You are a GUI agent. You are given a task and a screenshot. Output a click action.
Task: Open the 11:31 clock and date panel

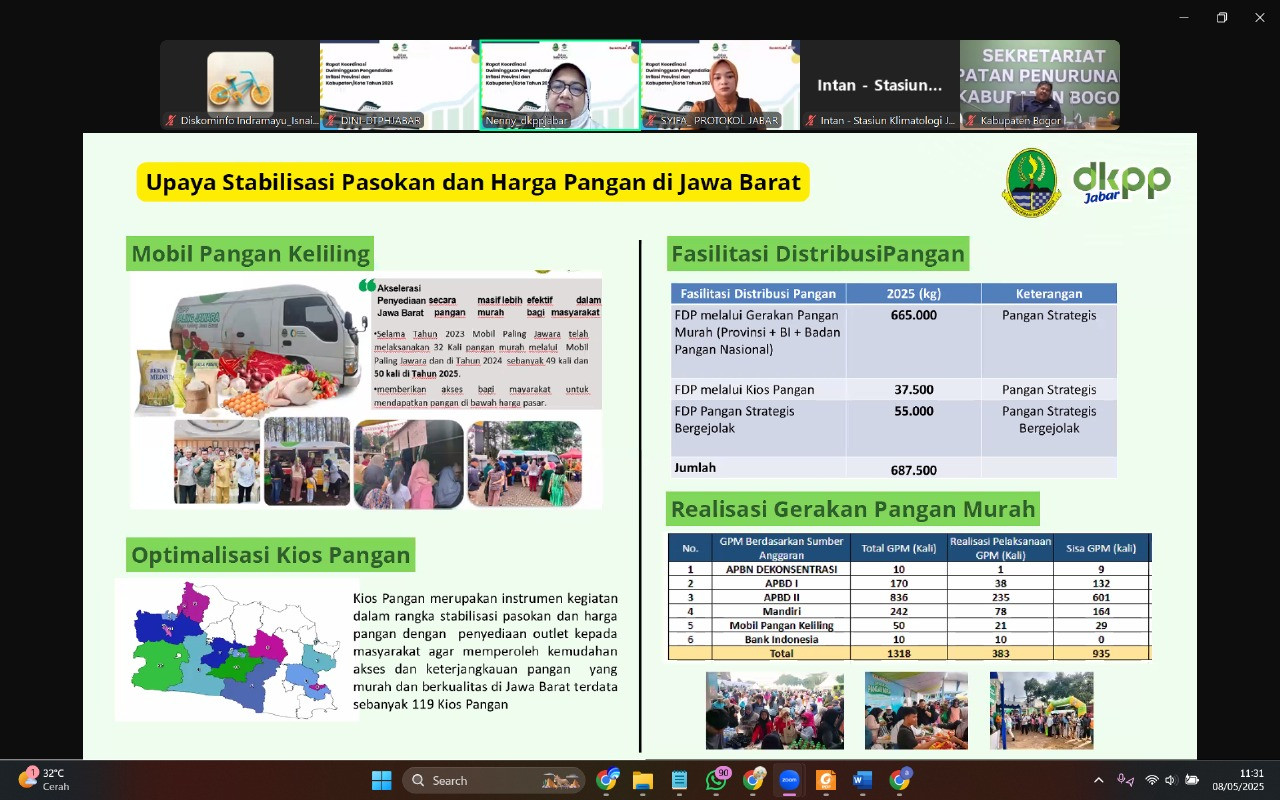tap(1238, 780)
